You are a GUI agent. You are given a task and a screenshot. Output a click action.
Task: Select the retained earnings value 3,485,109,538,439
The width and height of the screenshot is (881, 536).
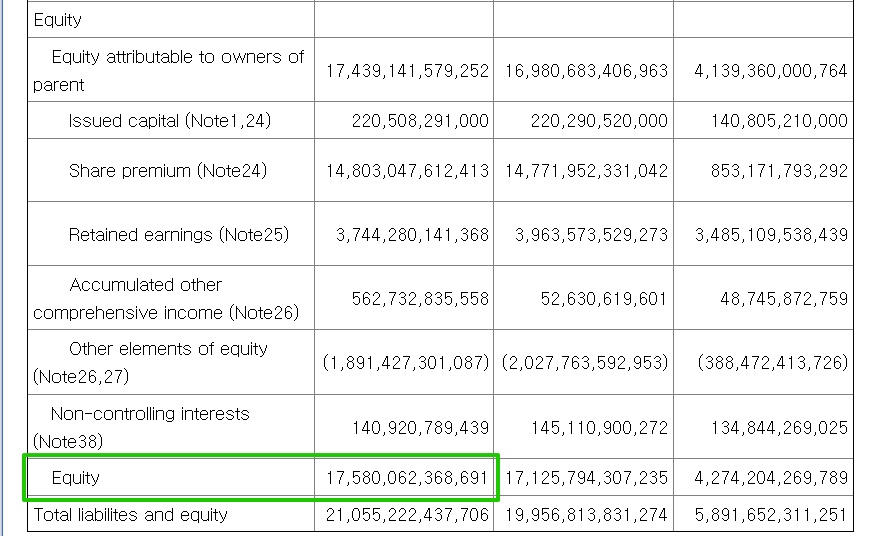pyautogui.click(x=771, y=235)
